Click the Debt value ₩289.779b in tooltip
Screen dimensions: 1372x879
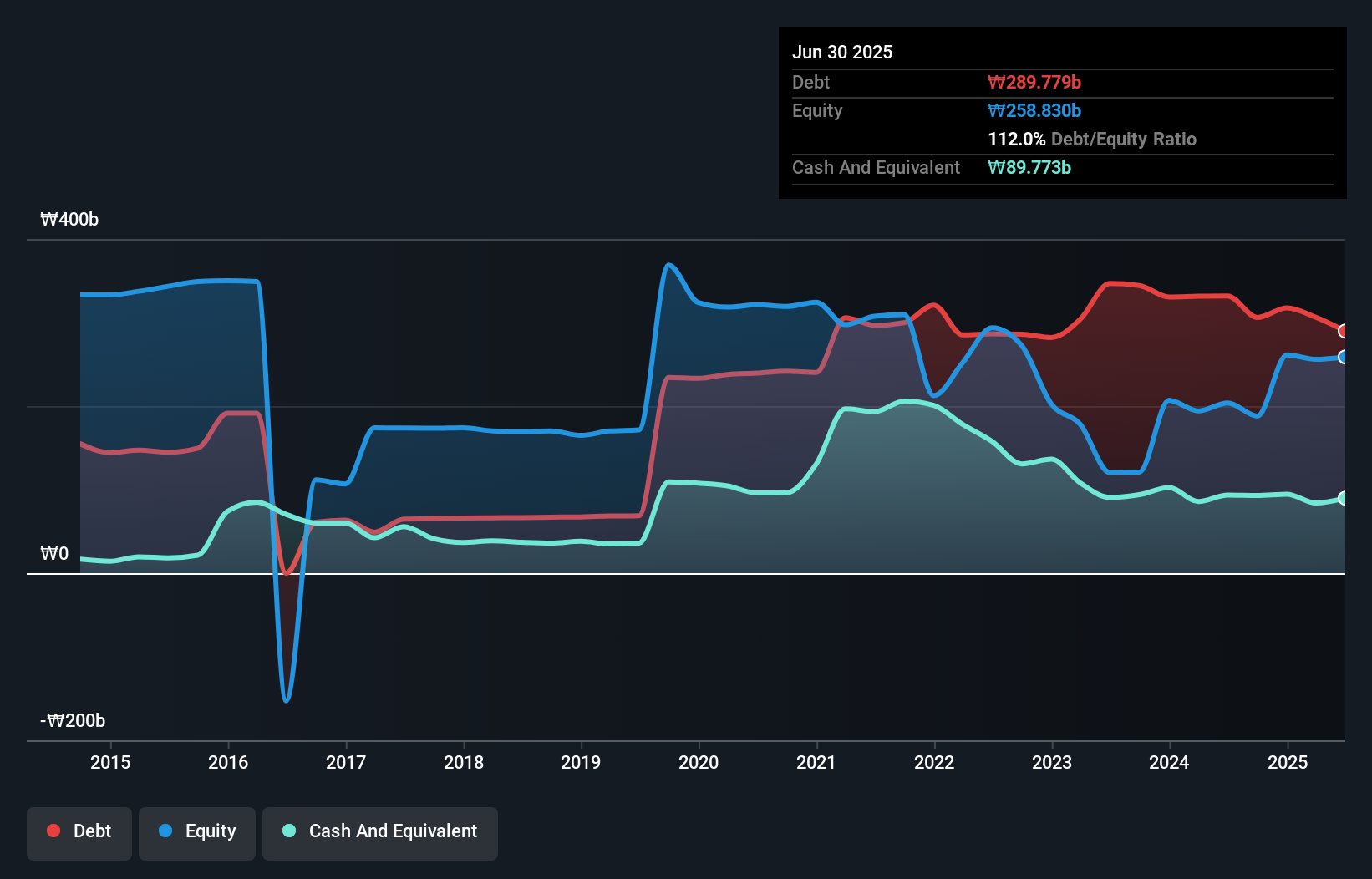(1035, 82)
